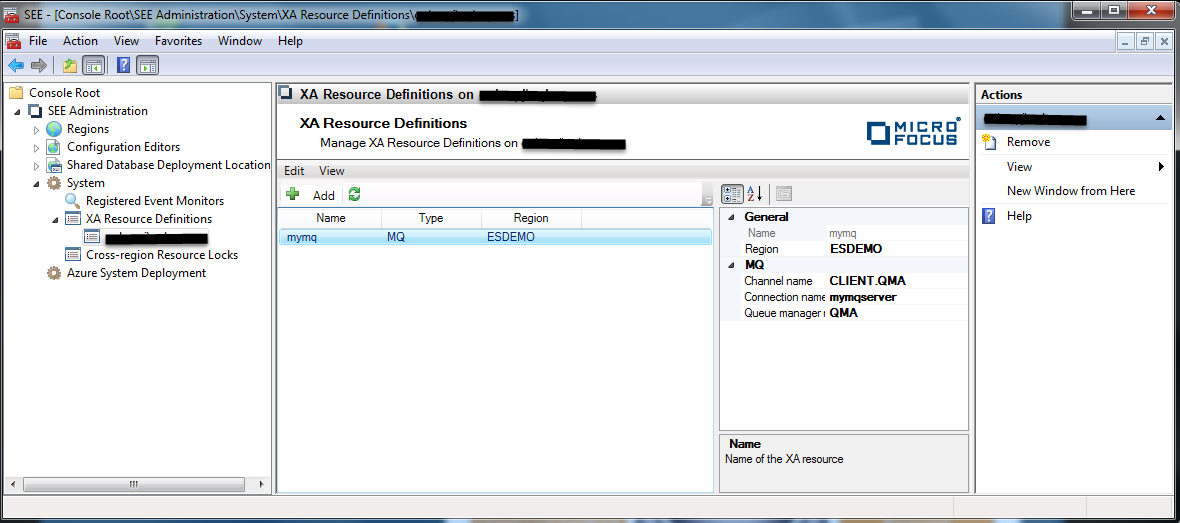Open the Help menu in menu bar
The image size is (1180, 523).
coord(290,41)
